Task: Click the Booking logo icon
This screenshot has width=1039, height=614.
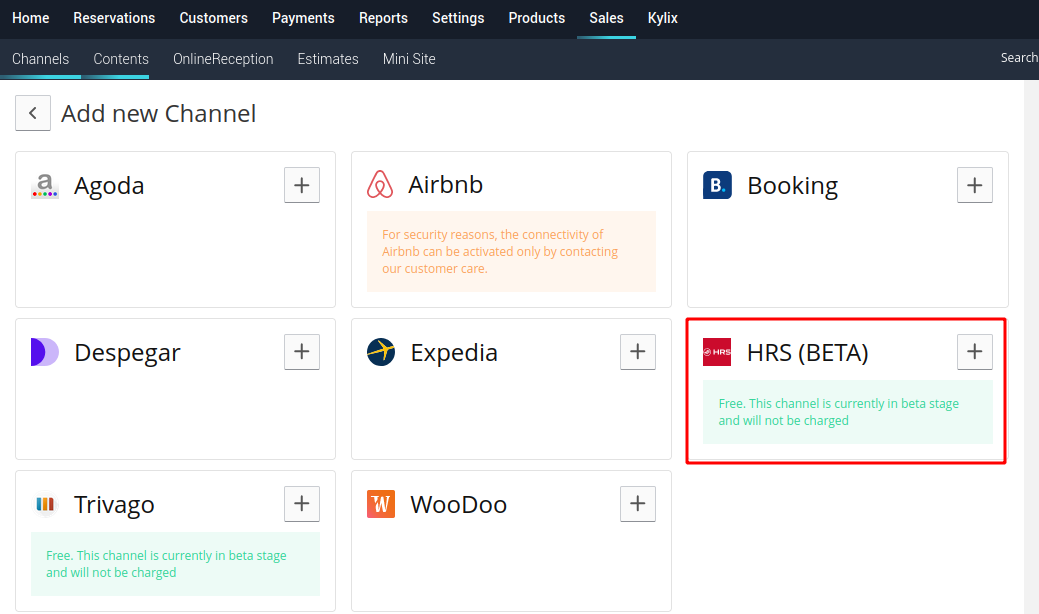Action: point(717,185)
